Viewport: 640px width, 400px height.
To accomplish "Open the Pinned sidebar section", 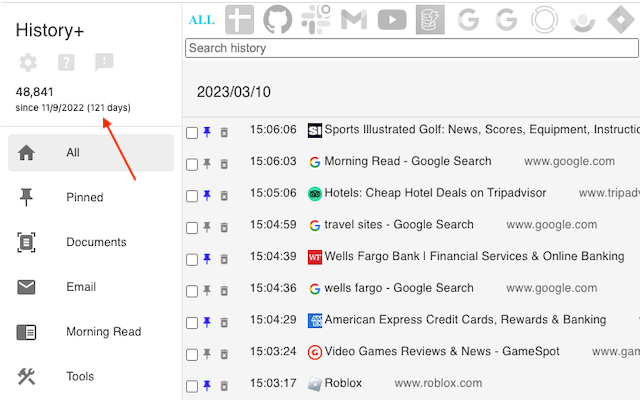I will [85, 198].
